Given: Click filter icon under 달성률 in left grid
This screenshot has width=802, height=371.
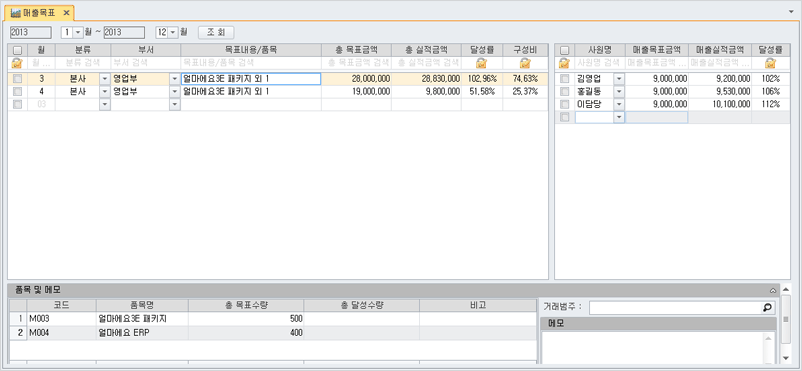Looking at the screenshot, I should pyautogui.click(x=481, y=63).
